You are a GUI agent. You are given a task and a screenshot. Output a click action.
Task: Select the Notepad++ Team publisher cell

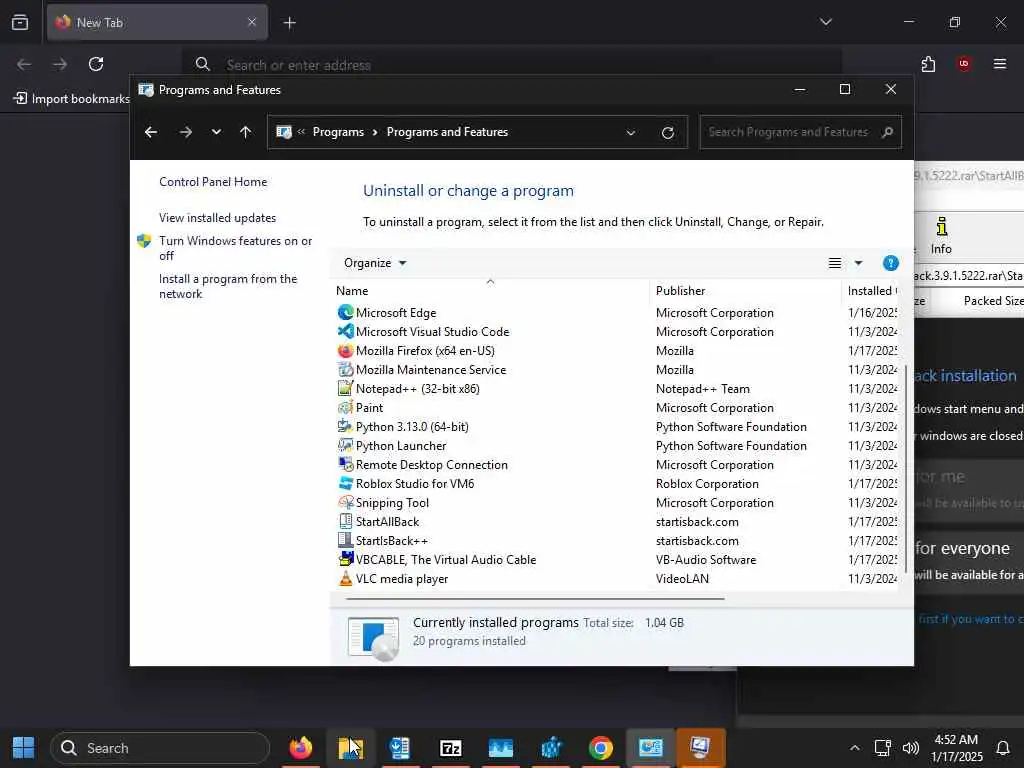702,389
